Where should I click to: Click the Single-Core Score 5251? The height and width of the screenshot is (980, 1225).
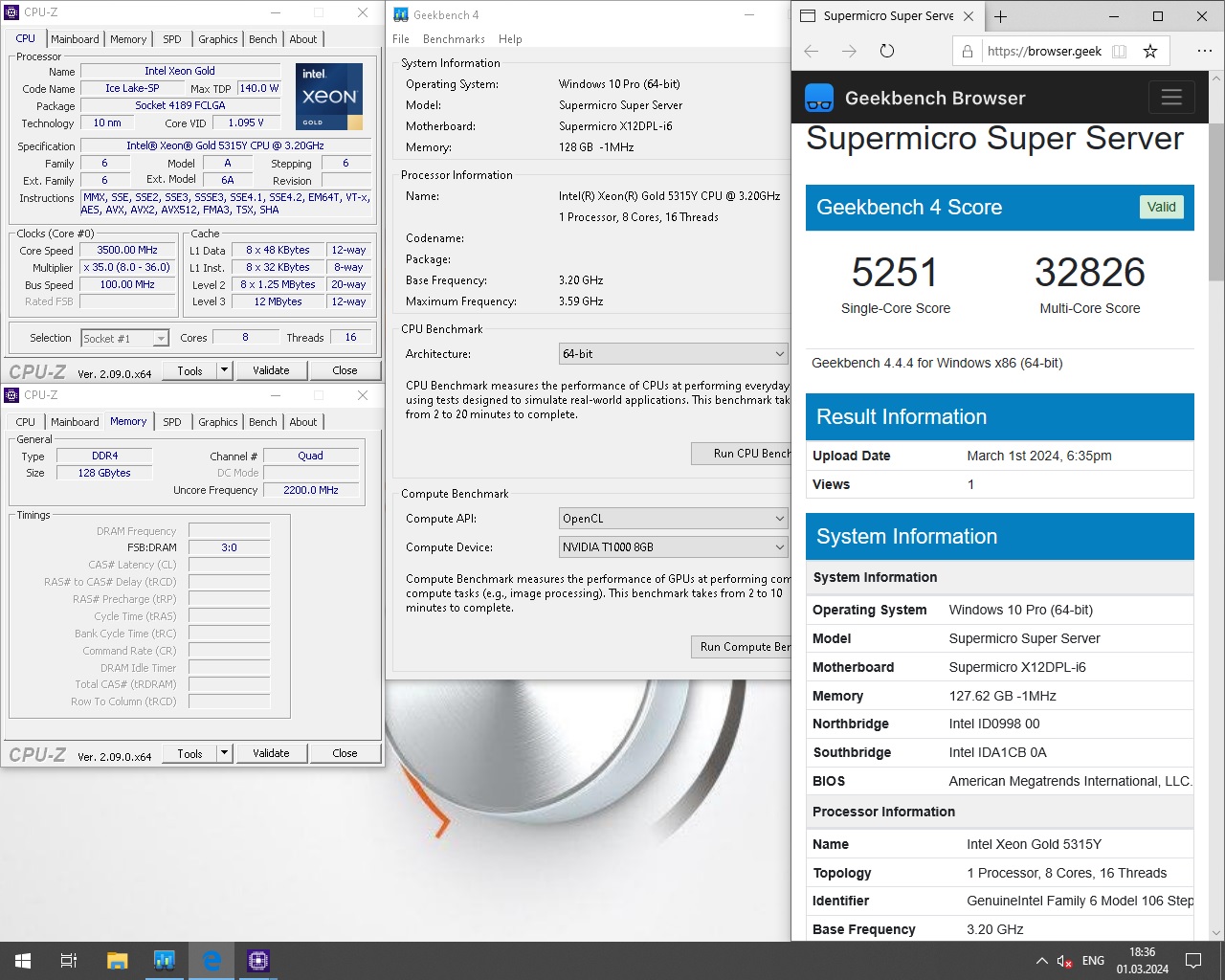coord(895,273)
